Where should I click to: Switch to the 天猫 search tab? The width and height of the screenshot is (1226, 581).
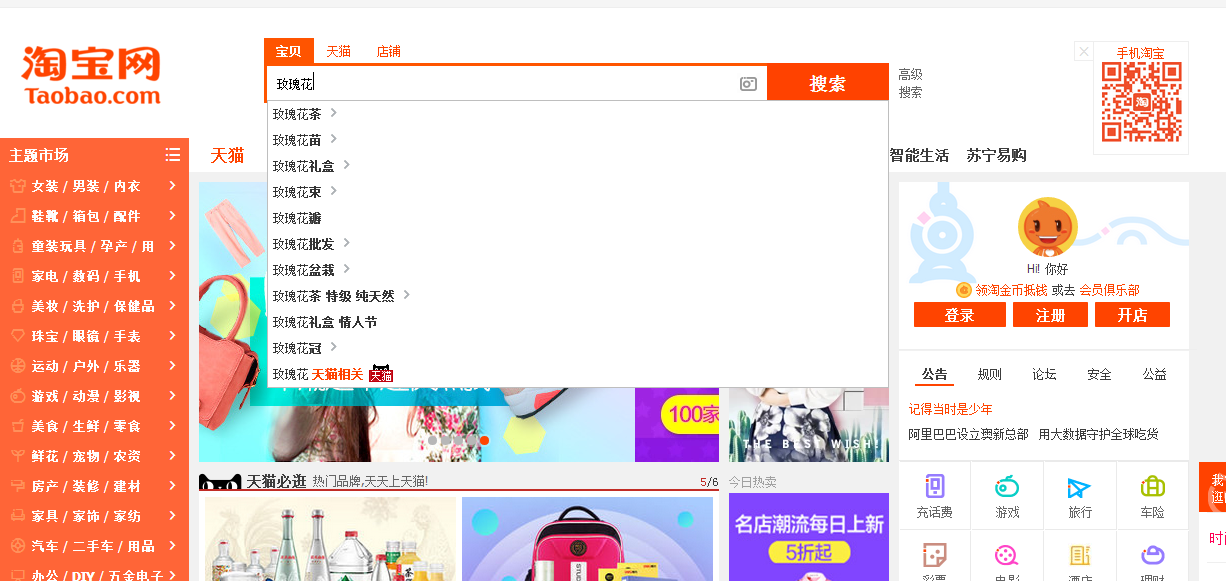click(x=338, y=52)
